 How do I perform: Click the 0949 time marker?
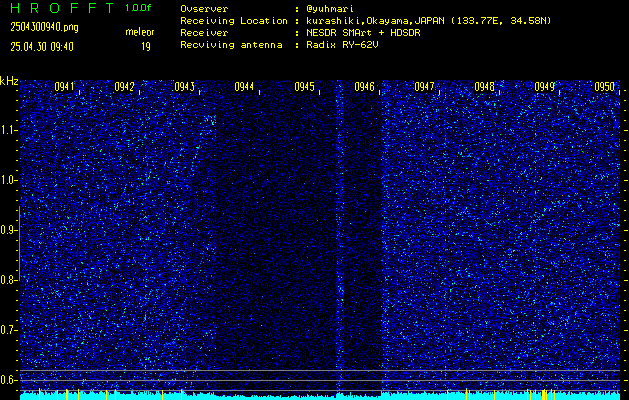tap(545, 87)
